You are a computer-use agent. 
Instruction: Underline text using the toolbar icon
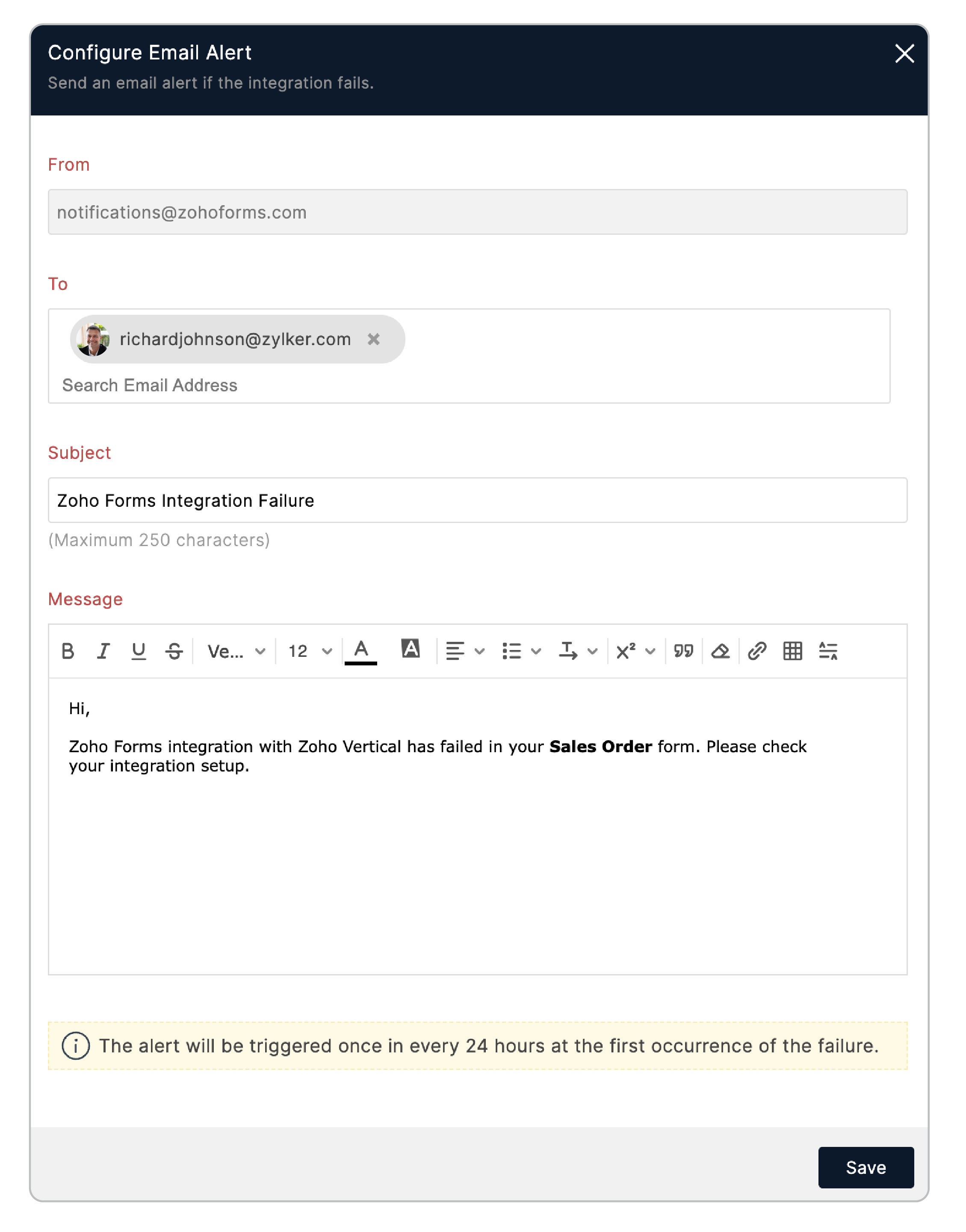139,651
